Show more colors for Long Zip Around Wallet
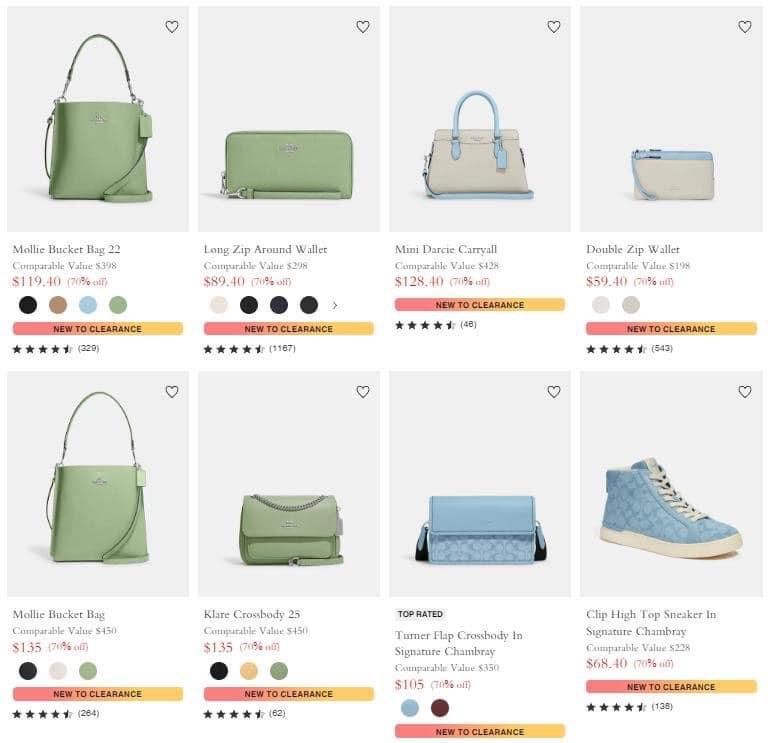Image resolution: width=768 pixels, height=743 pixels. click(335, 305)
